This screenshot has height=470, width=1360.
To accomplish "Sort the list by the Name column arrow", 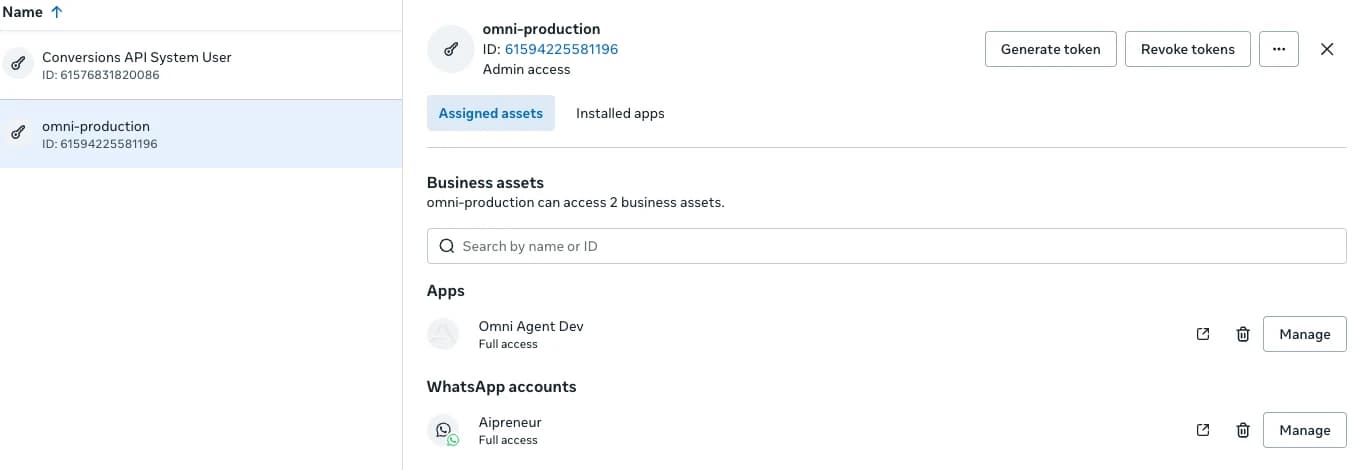I will click(56, 12).
